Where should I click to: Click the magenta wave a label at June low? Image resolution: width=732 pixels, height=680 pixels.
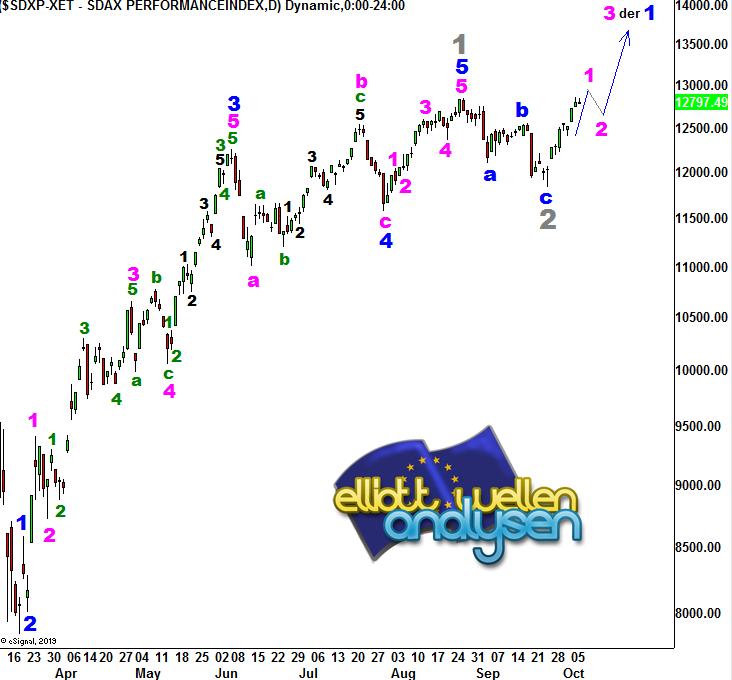(254, 280)
